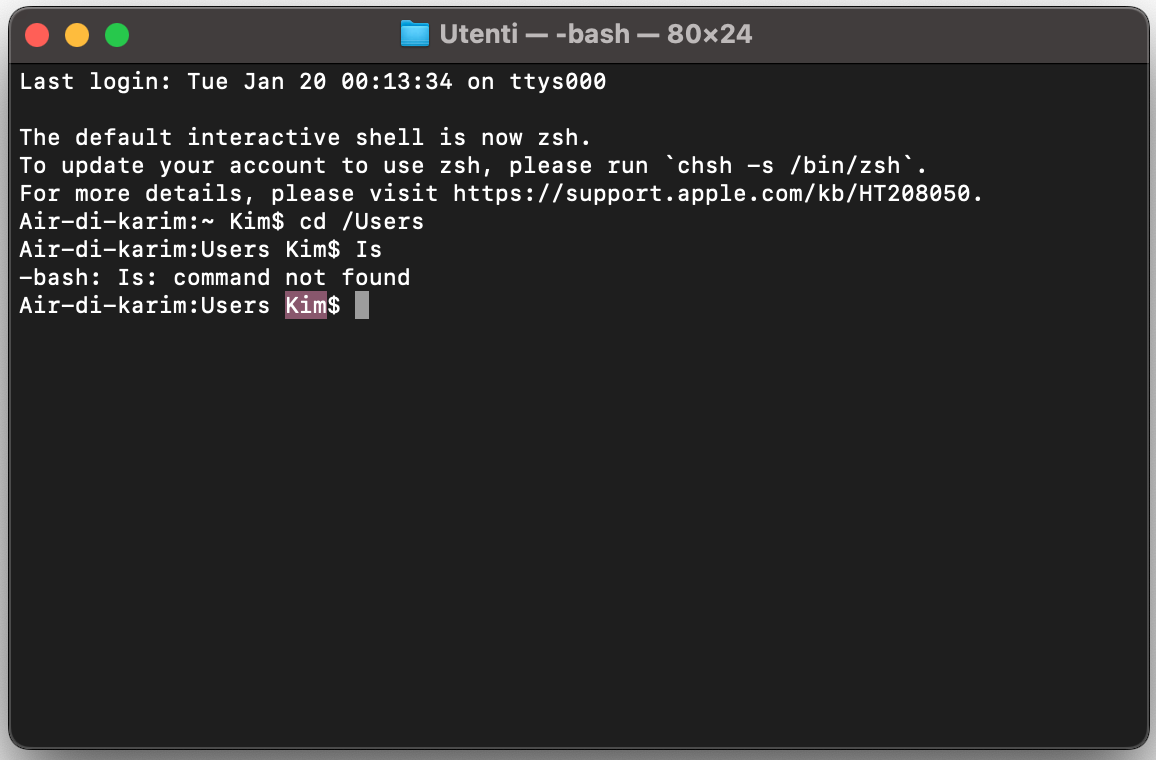Zoom the window using the green button

117,35
